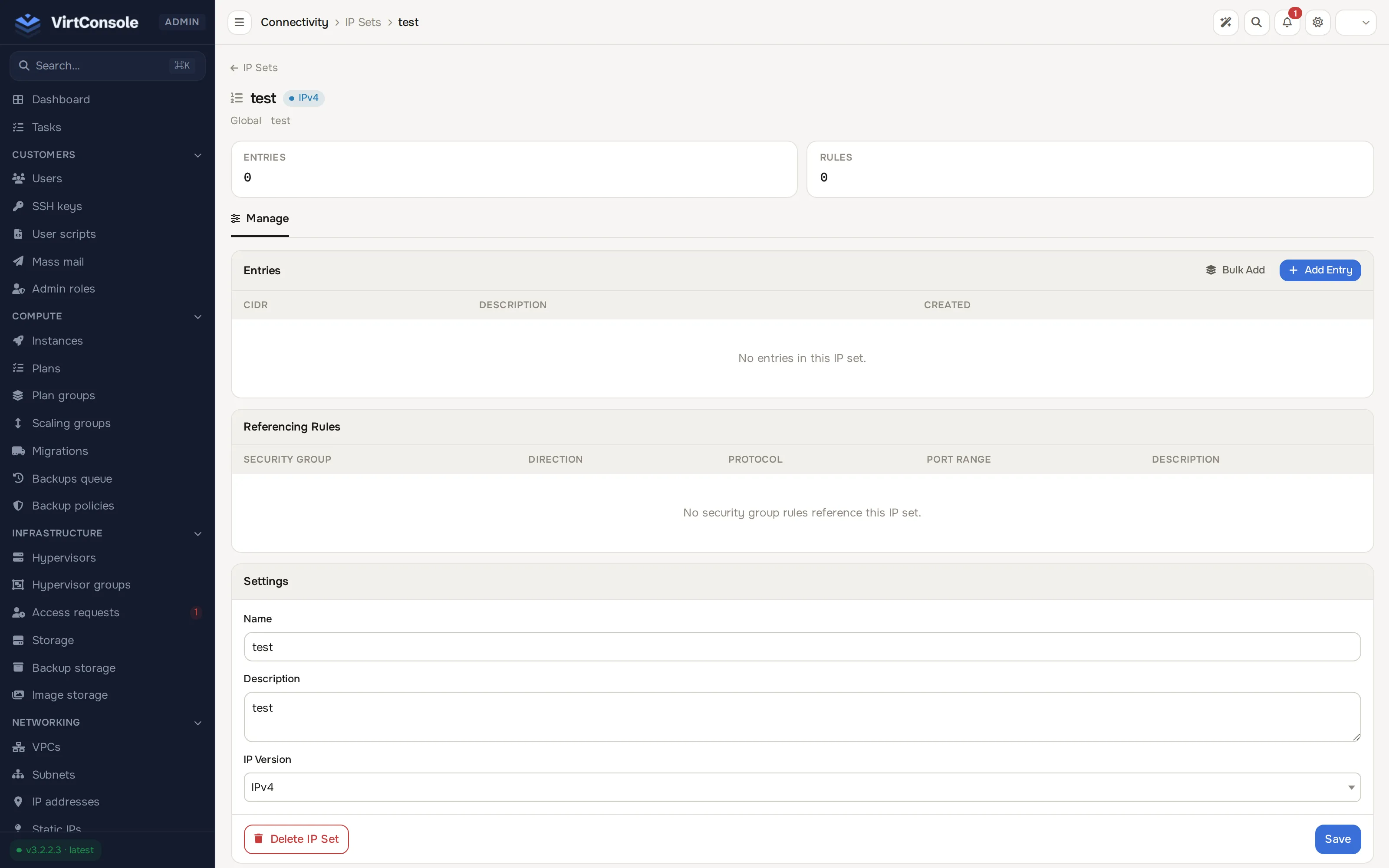Screen dimensions: 1389x868
Task: Open the theme settings gear icon
Action: (1318, 23)
